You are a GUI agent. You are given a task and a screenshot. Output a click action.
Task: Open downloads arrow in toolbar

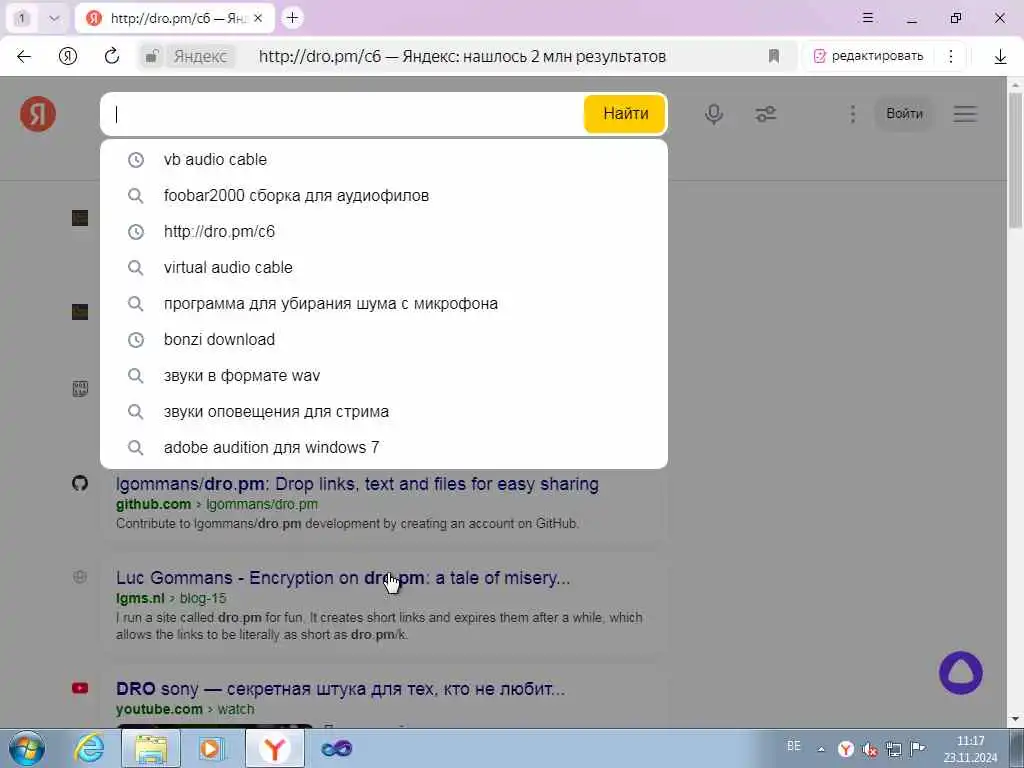click(x=1000, y=57)
